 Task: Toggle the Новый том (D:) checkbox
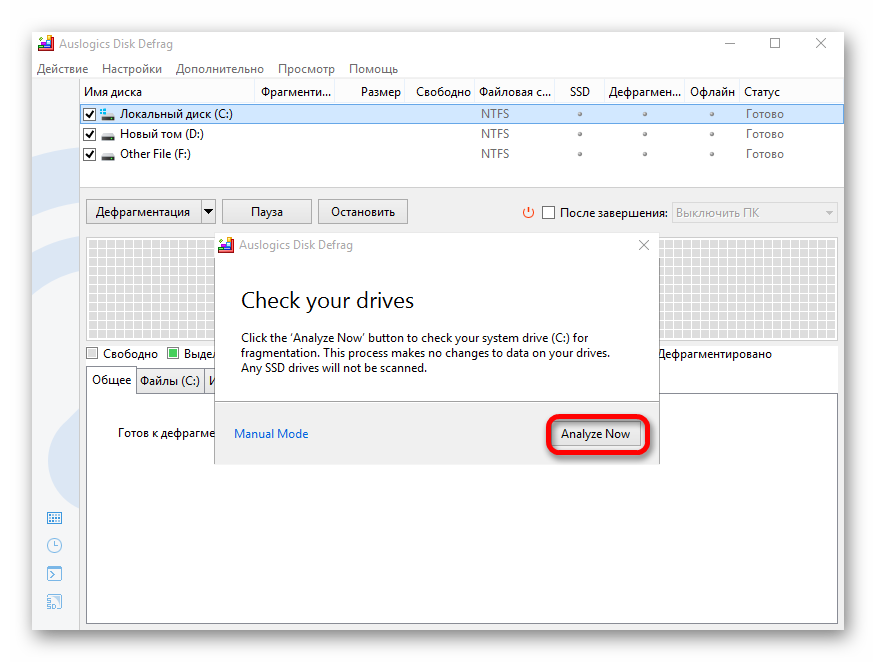coord(90,134)
